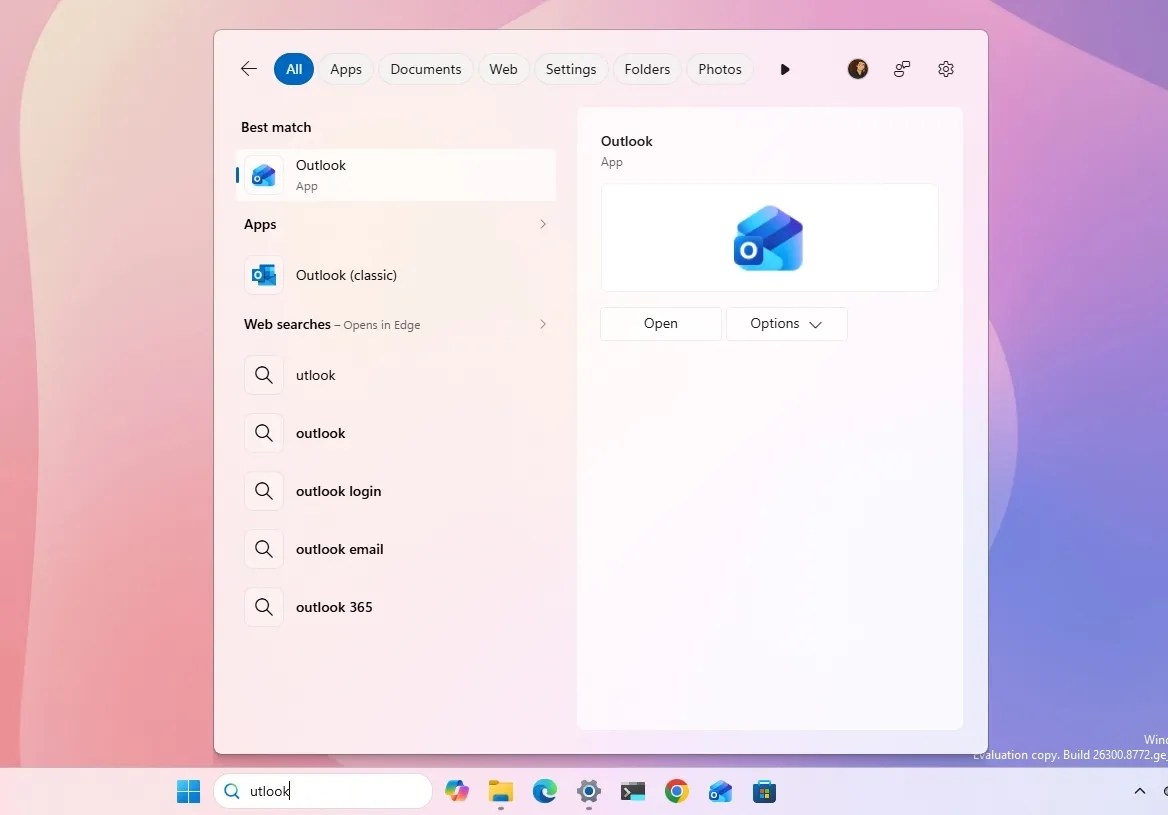Search the web for utlook
Screen dimensions: 1168x815
(x=396, y=375)
